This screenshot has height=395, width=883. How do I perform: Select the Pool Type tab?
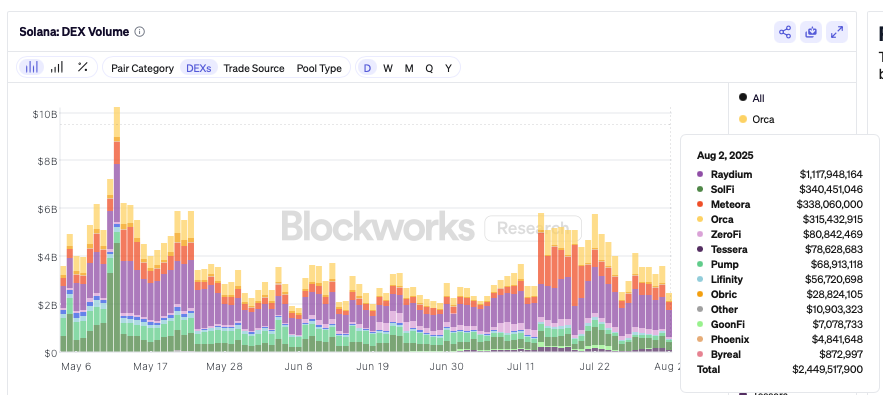click(x=319, y=68)
